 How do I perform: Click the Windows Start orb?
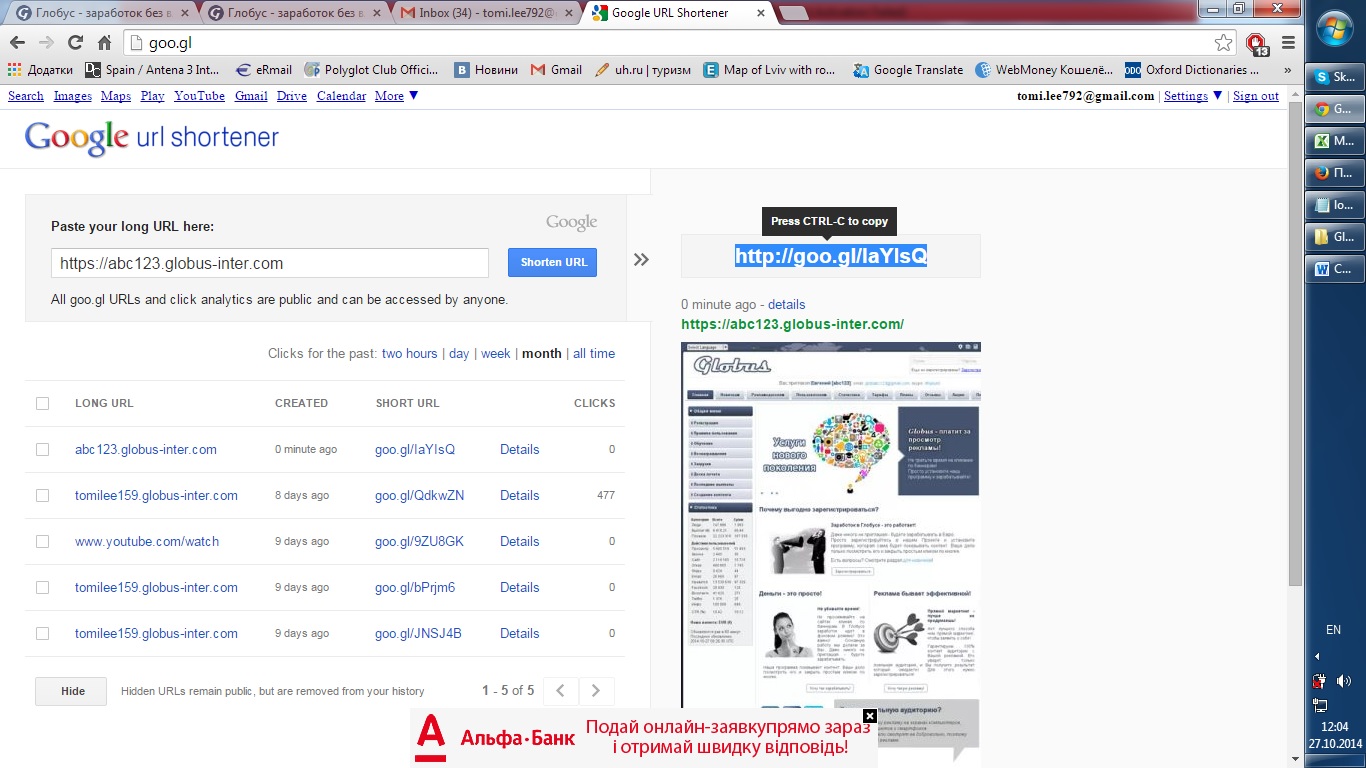click(x=1335, y=30)
